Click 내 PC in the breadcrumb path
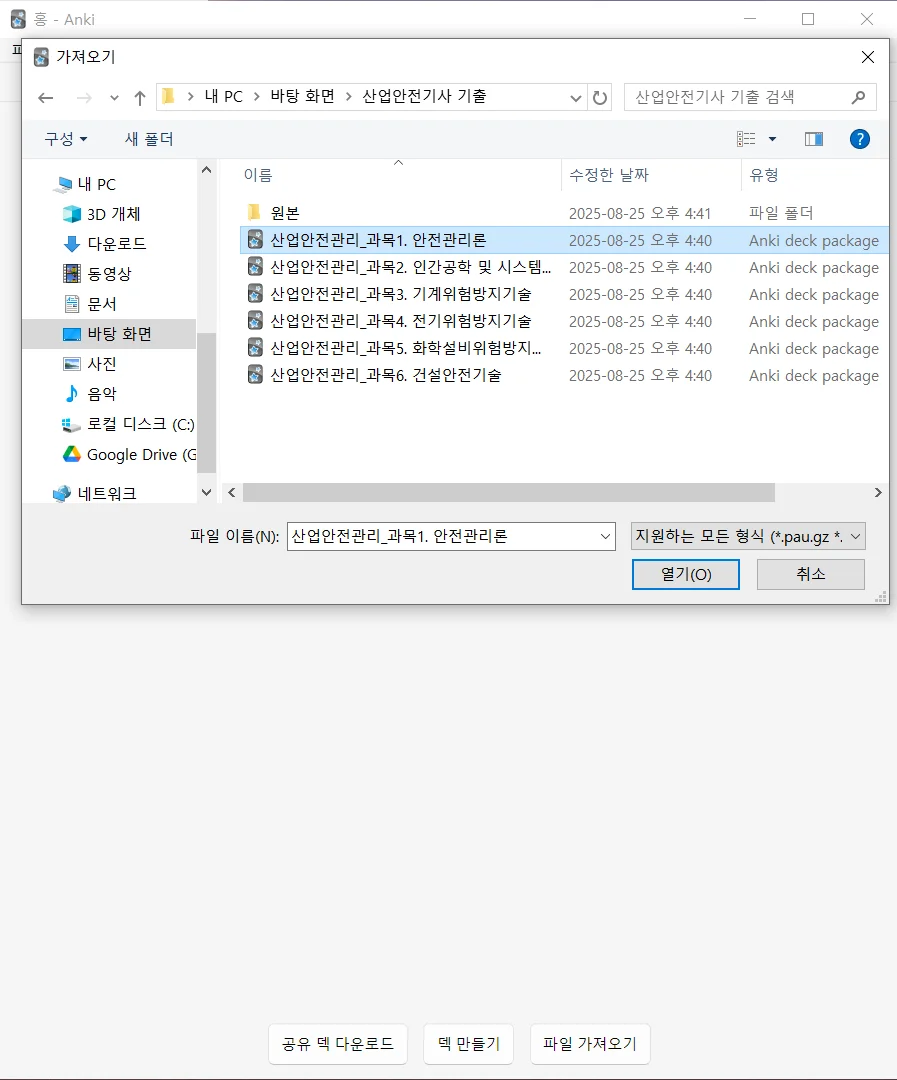 (226, 97)
